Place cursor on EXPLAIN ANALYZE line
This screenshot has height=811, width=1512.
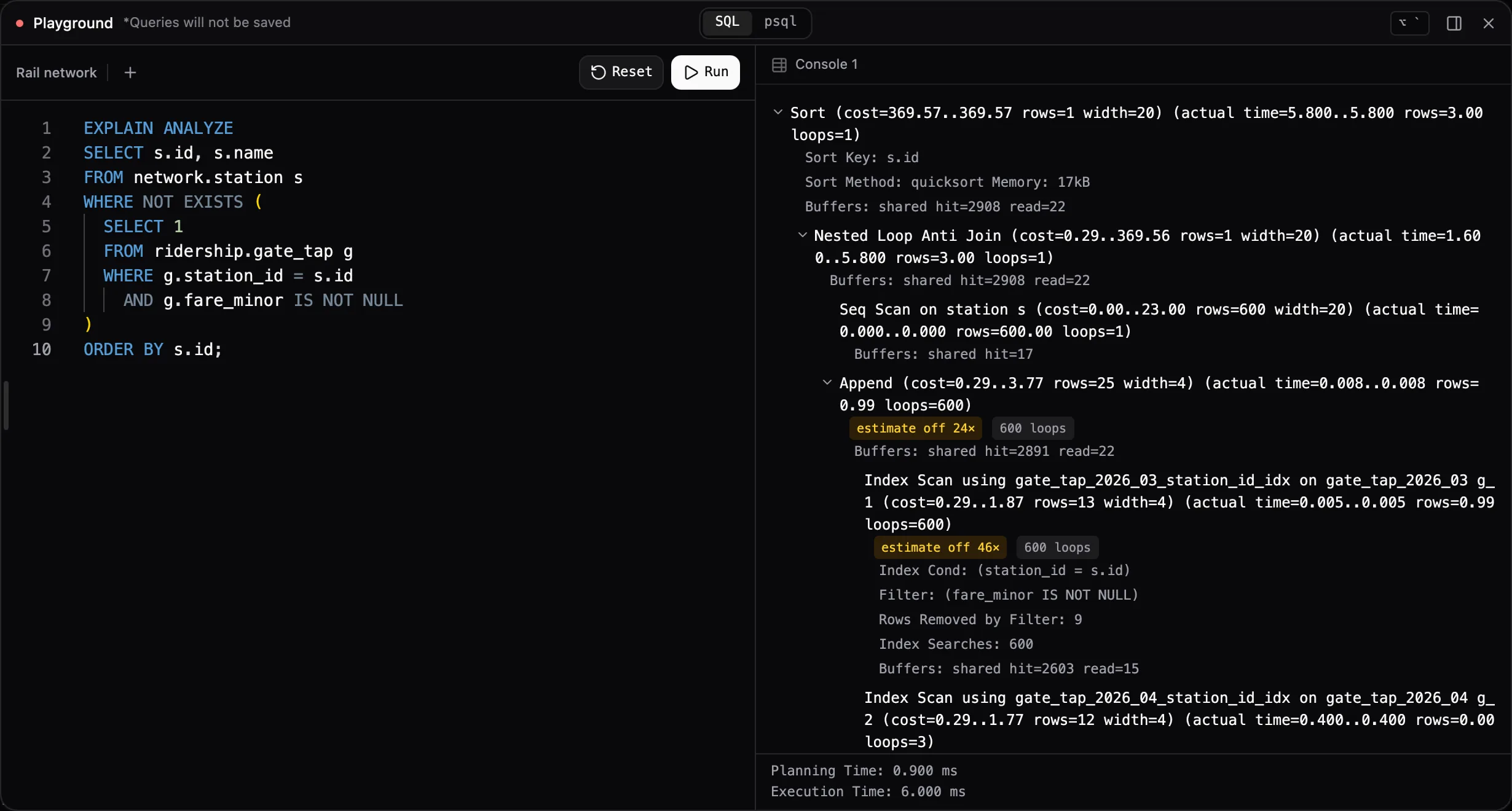[159, 128]
